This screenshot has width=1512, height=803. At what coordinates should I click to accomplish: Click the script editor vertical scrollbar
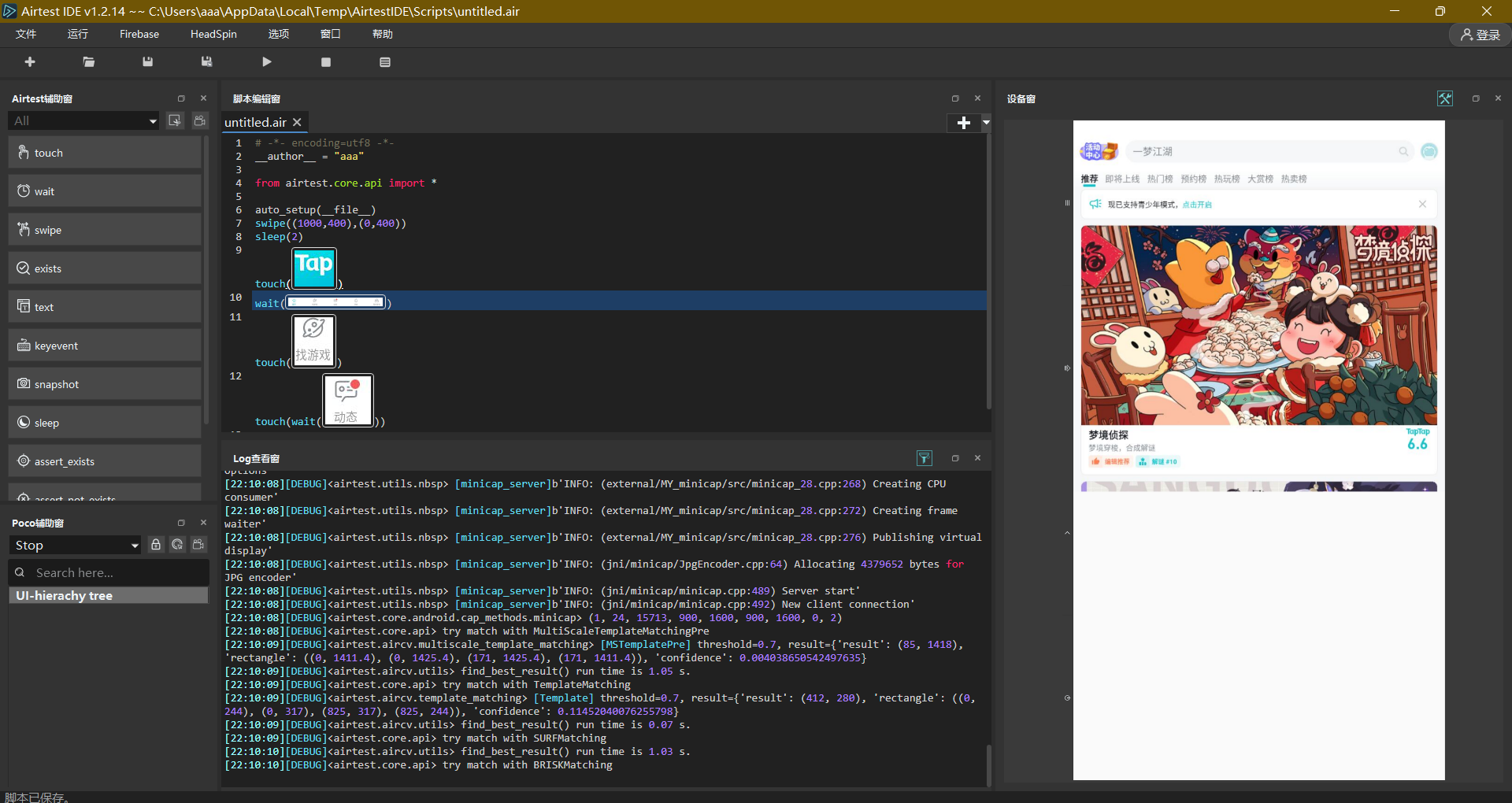tap(989, 272)
